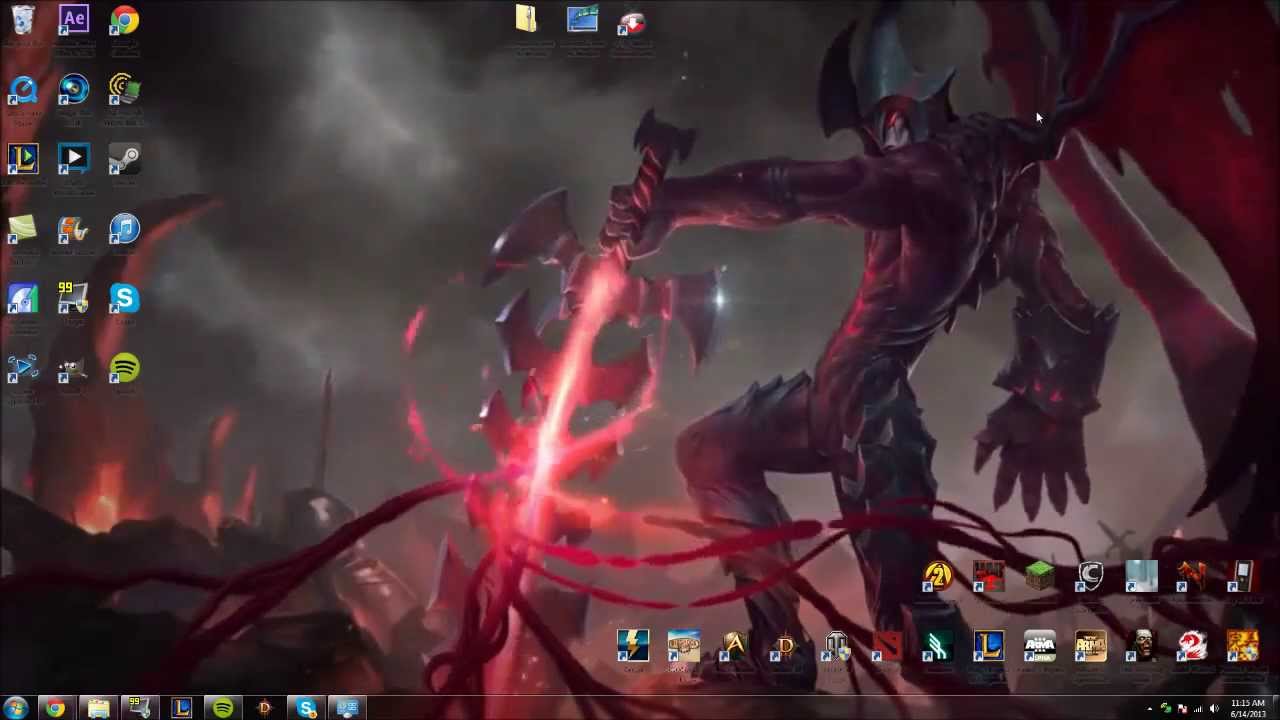Launch BioShock Infinite from desktop
The image size is (1280, 720).
tap(684, 647)
